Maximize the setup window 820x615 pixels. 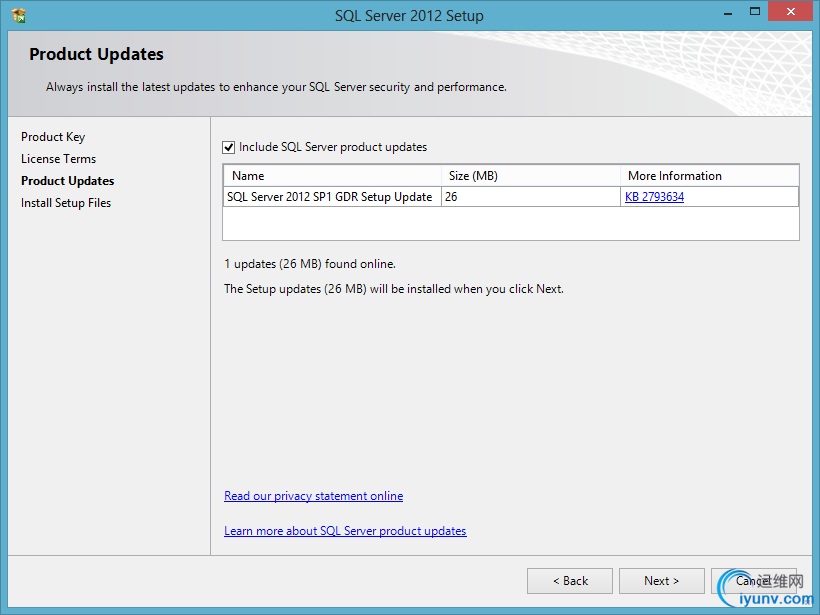pyautogui.click(x=755, y=12)
